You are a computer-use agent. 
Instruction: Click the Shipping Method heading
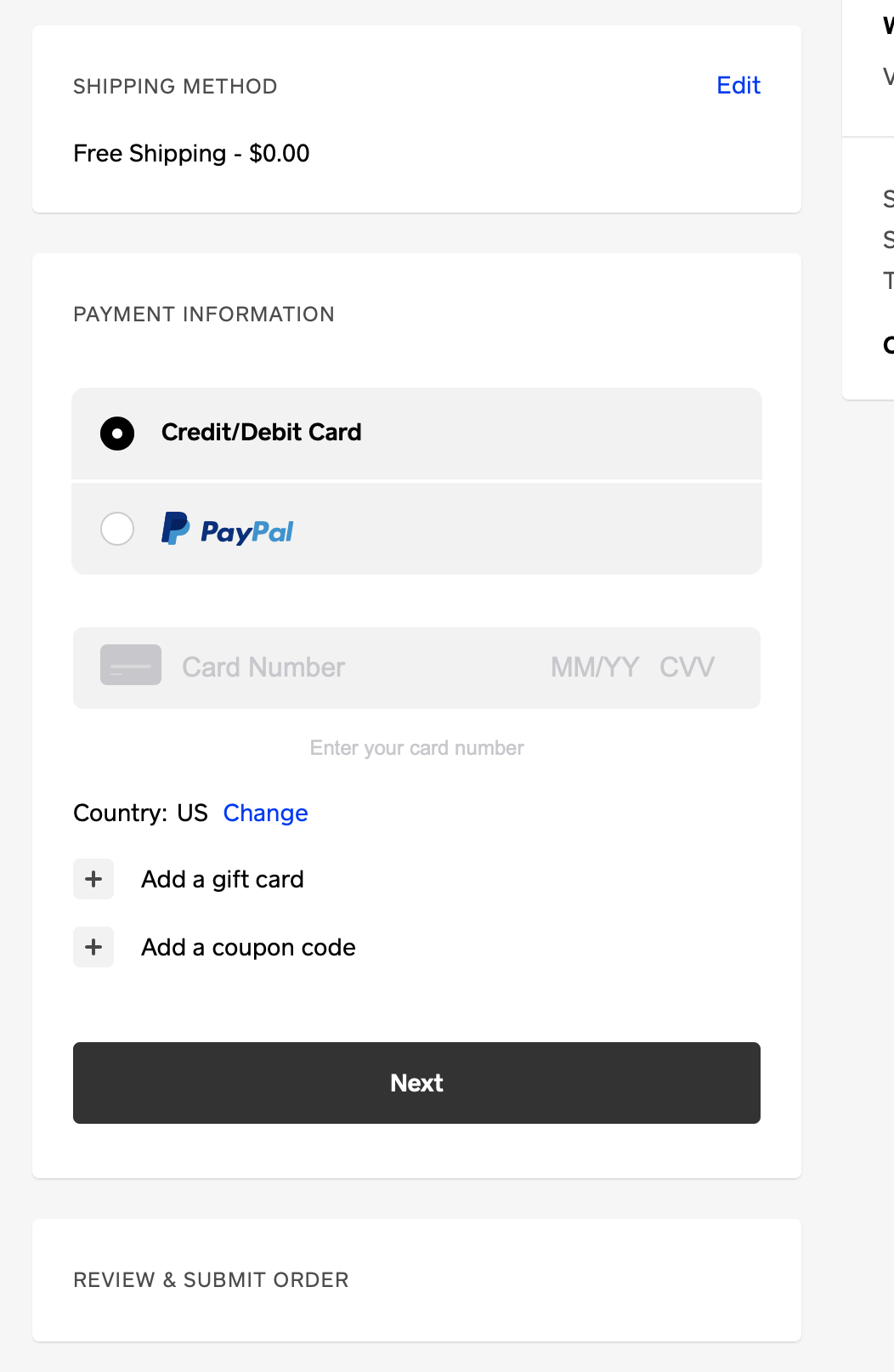(175, 87)
